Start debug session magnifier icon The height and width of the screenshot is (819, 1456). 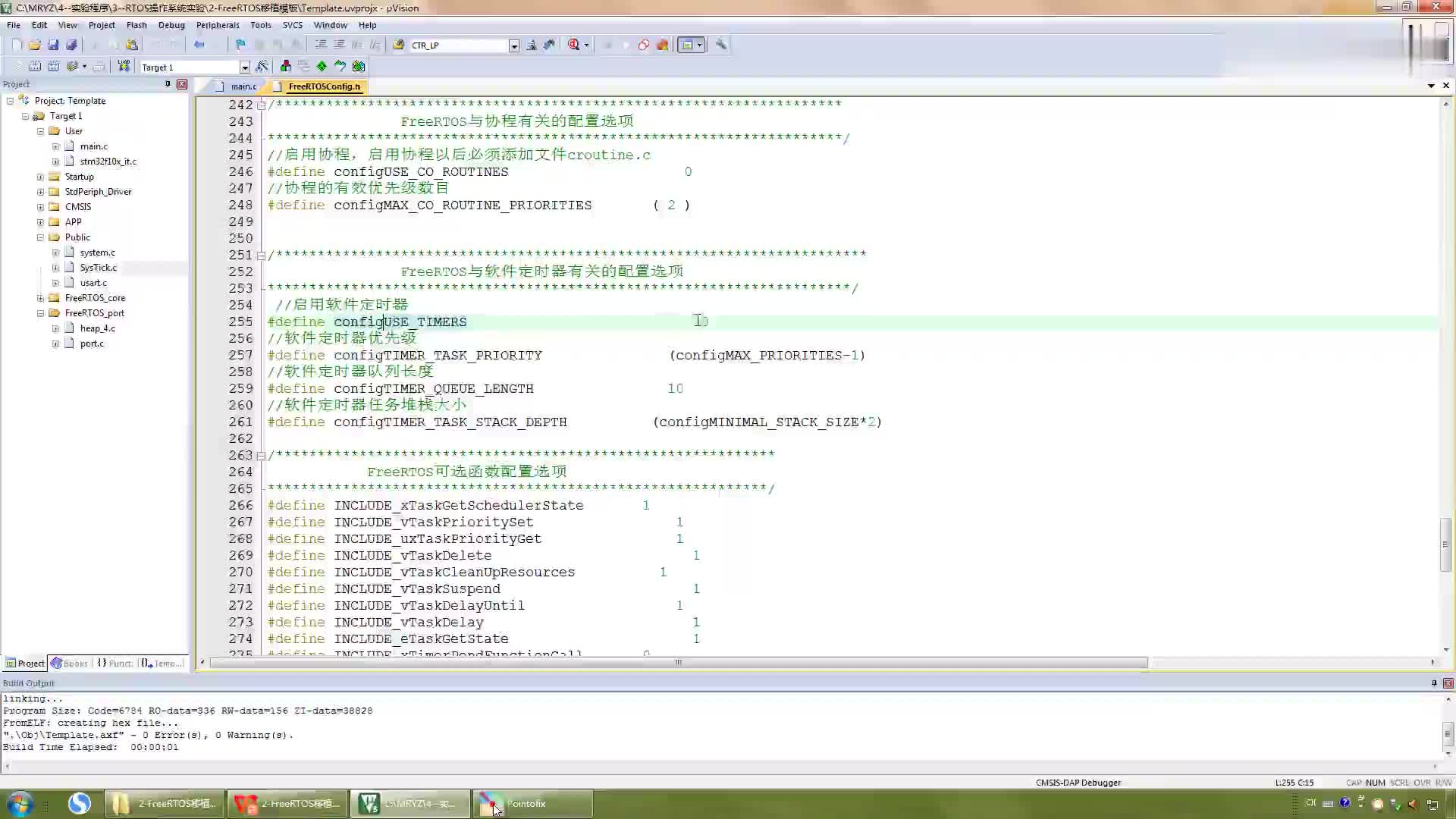pos(574,45)
